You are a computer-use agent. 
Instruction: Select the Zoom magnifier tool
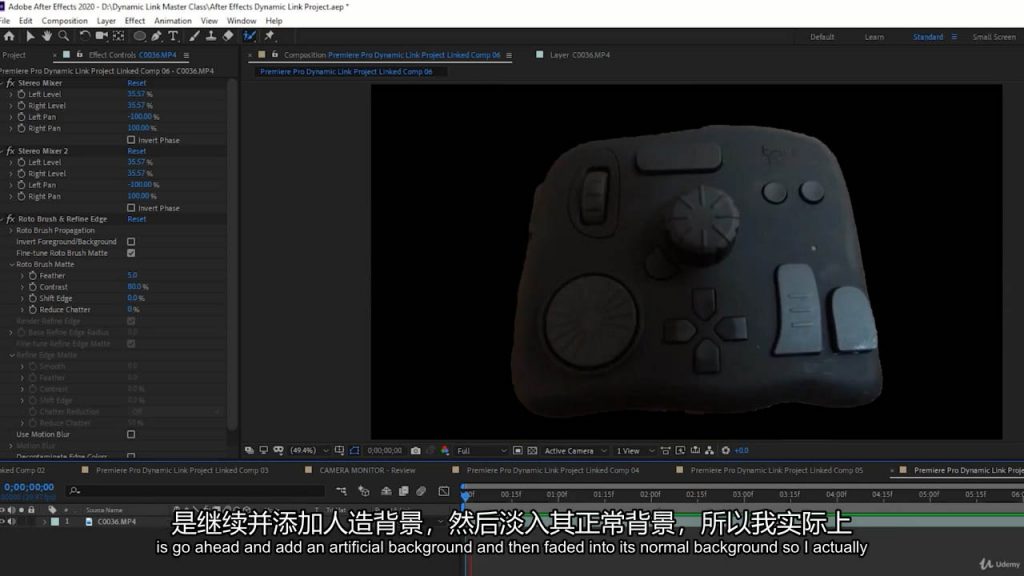pos(63,37)
